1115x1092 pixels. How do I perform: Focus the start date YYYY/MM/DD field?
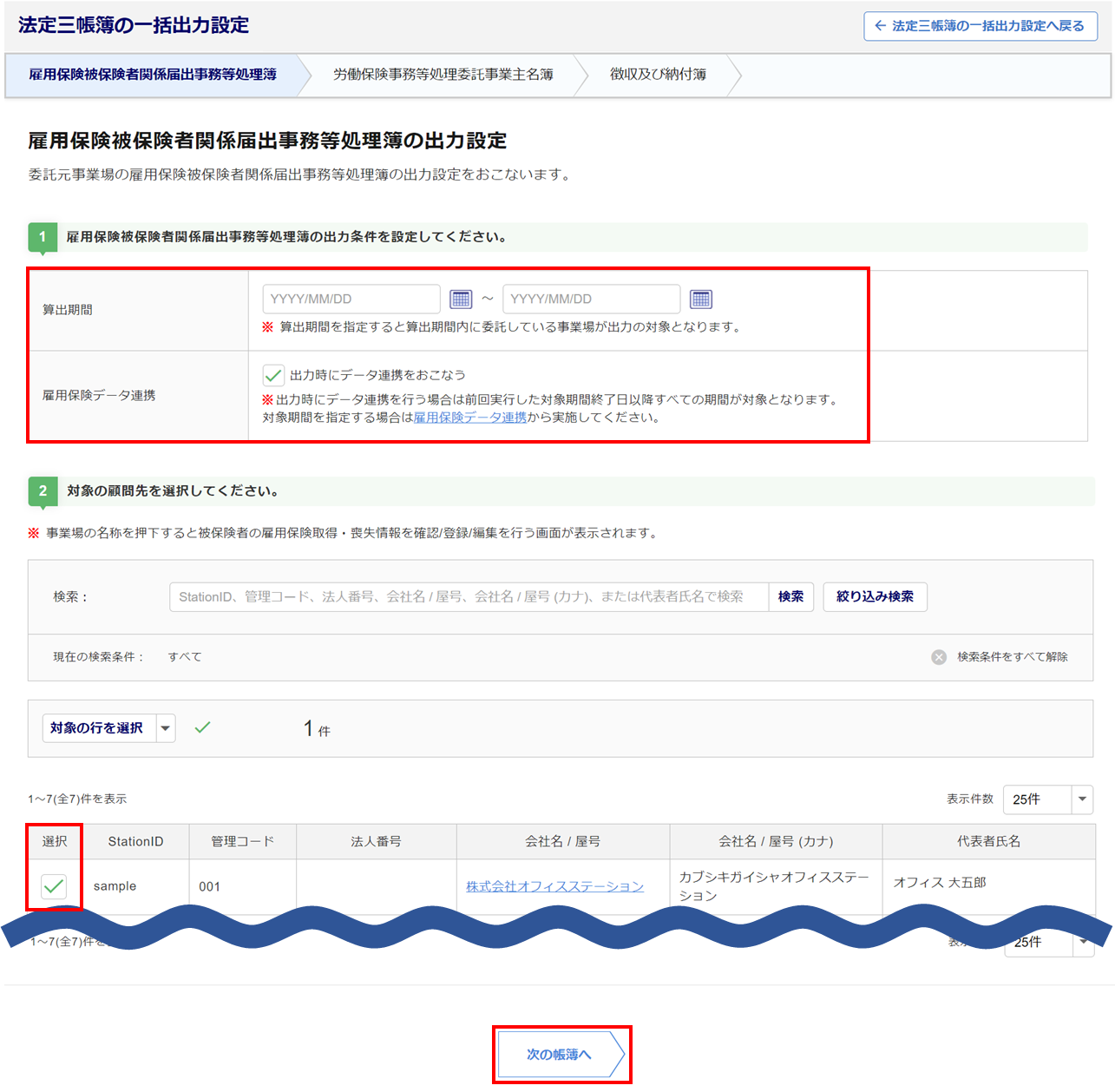pos(351,299)
